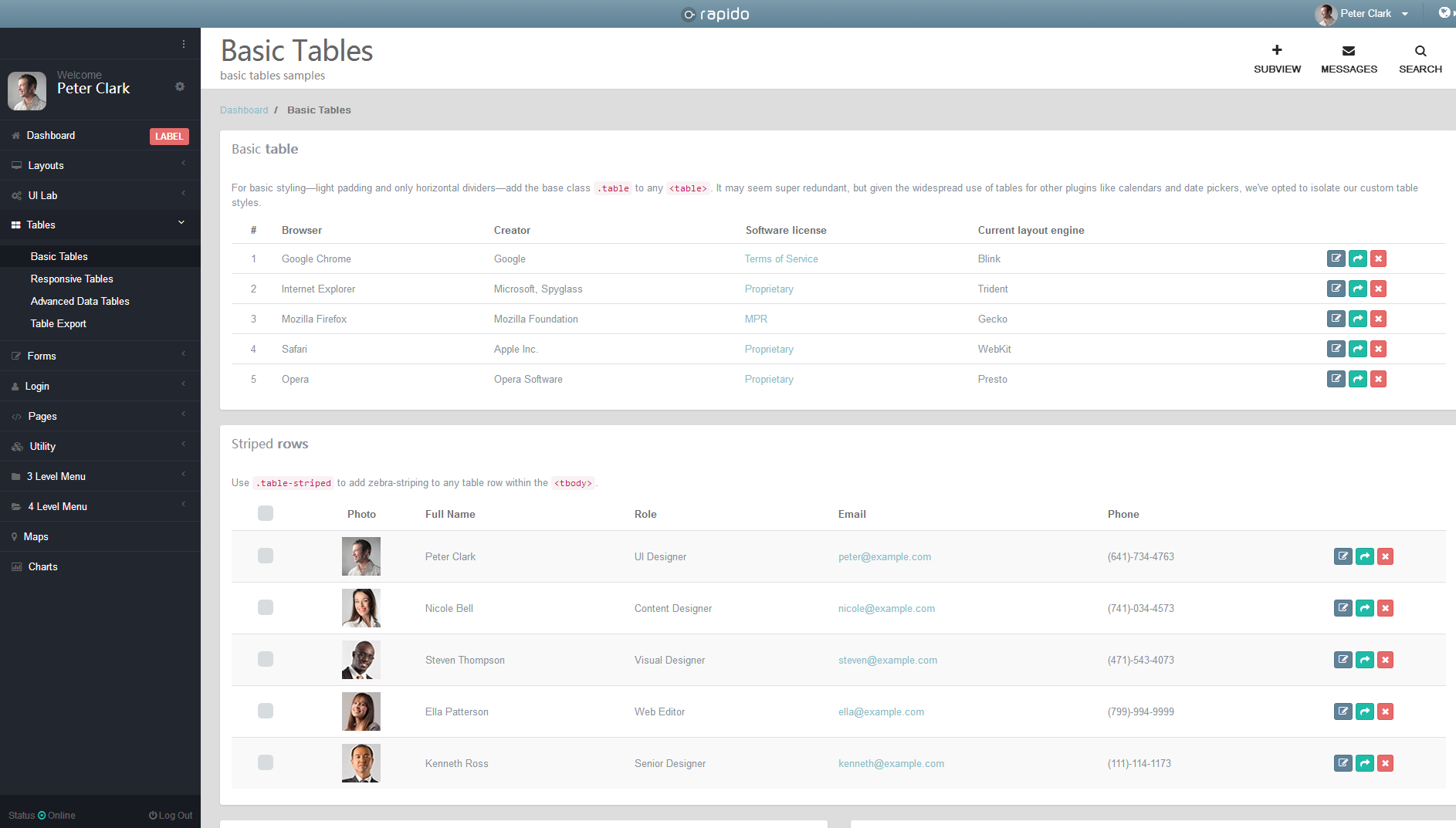This screenshot has height=828, width=1456.
Task: Expand the Utility sidebar menu
Action: click(x=100, y=446)
